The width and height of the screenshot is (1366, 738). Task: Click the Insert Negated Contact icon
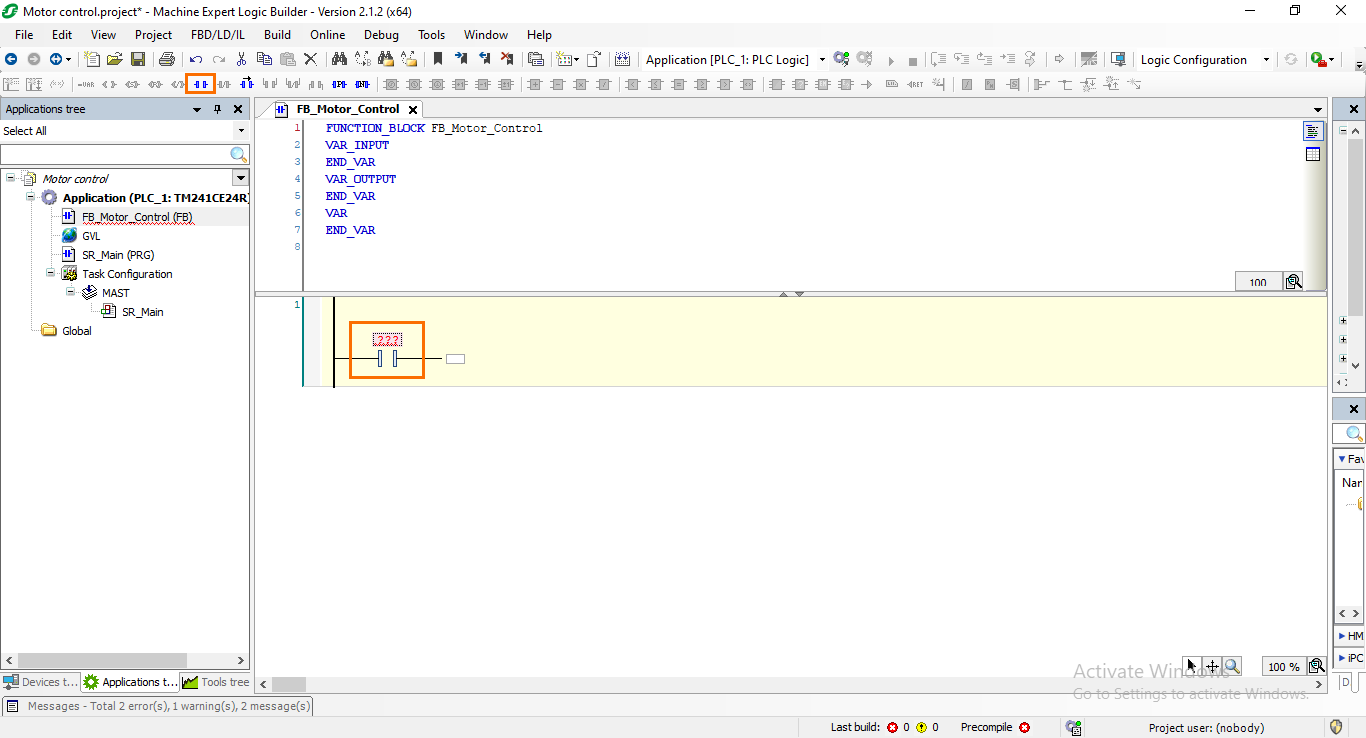click(x=224, y=84)
